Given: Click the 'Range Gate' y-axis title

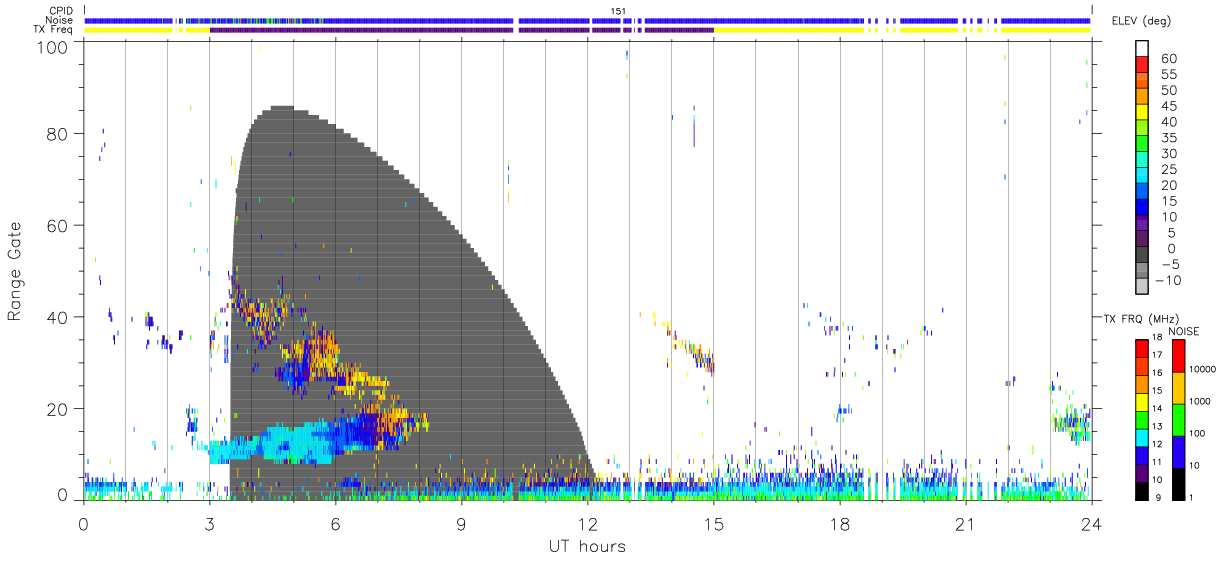Looking at the screenshot, I should tap(15, 273).
